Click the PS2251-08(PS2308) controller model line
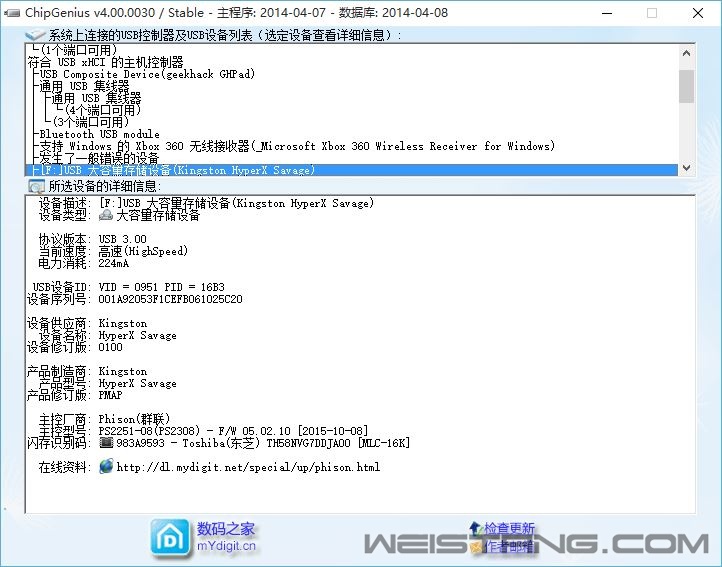Screen dimensions: 722x567 [x=233, y=431]
